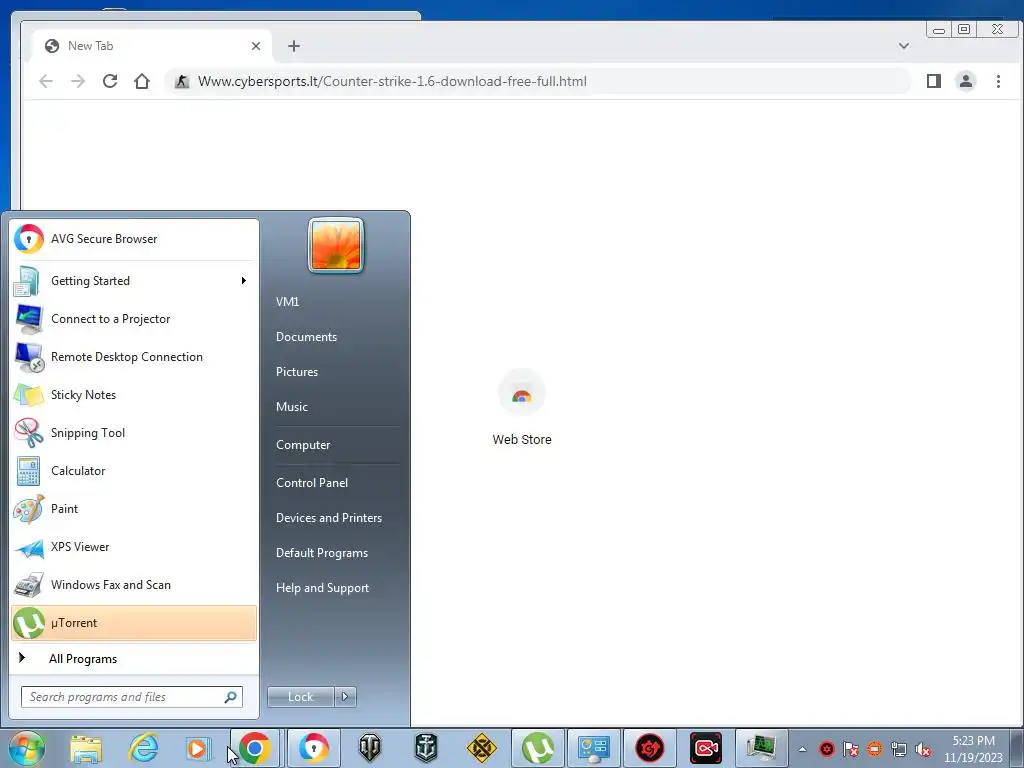Click the muted volume tray icon

pyautogui.click(x=923, y=749)
